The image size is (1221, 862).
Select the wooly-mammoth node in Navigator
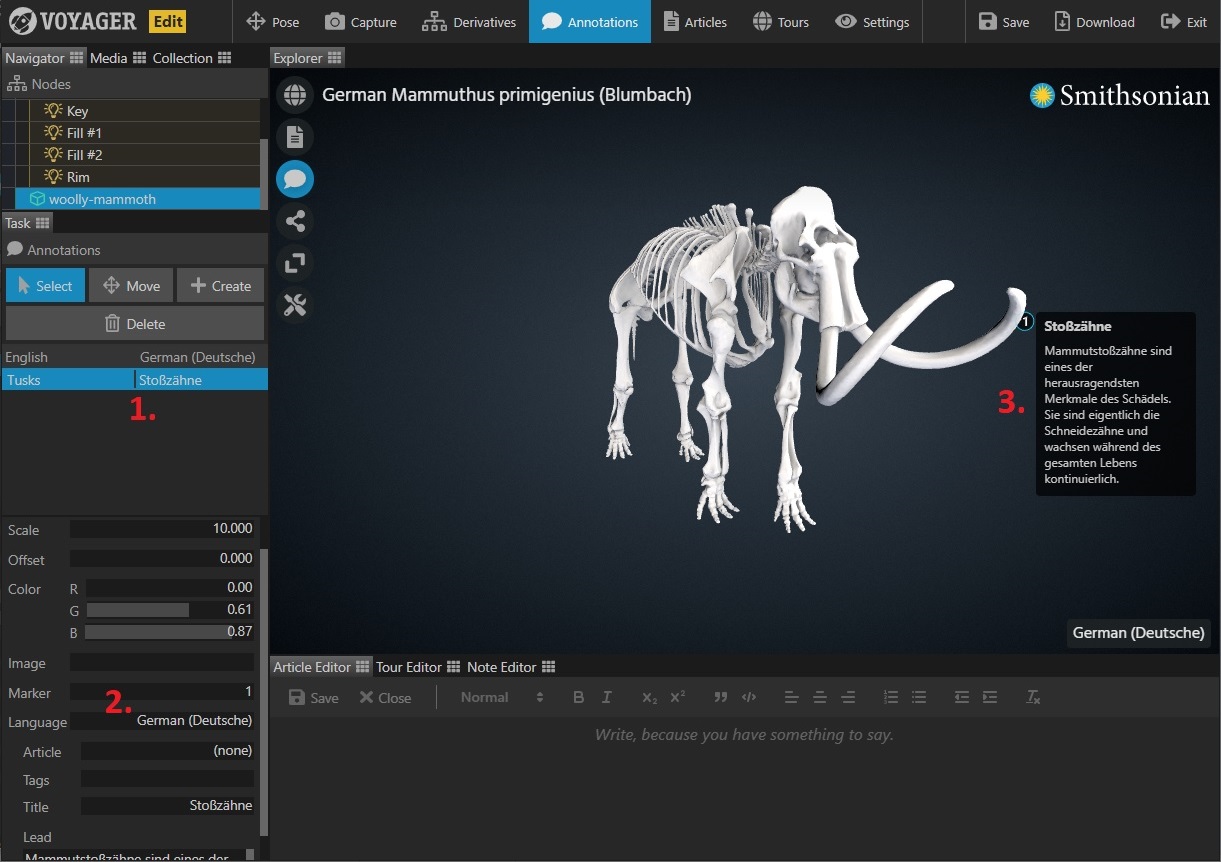tap(102, 199)
